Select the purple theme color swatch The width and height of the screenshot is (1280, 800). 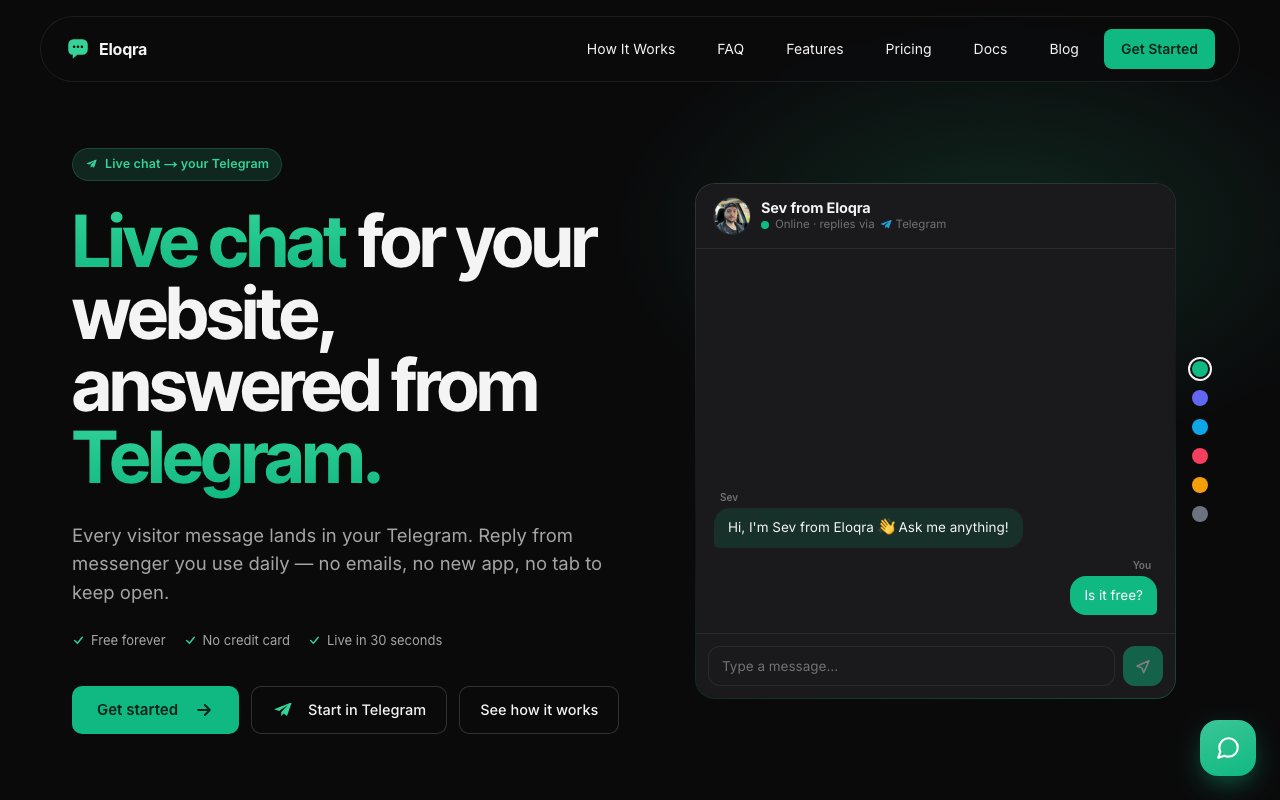point(1200,398)
